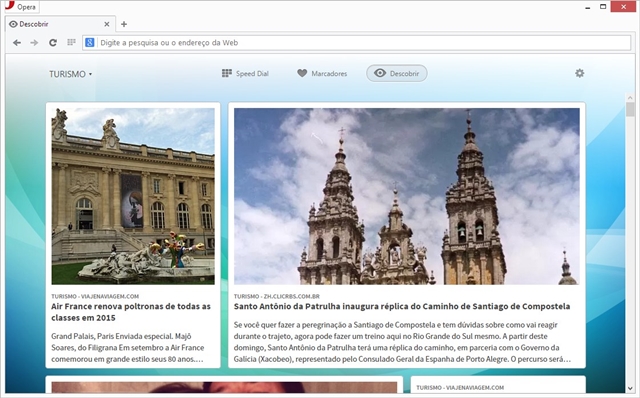
Task: Click the scrollbar up arrow
Action: [630, 98]
